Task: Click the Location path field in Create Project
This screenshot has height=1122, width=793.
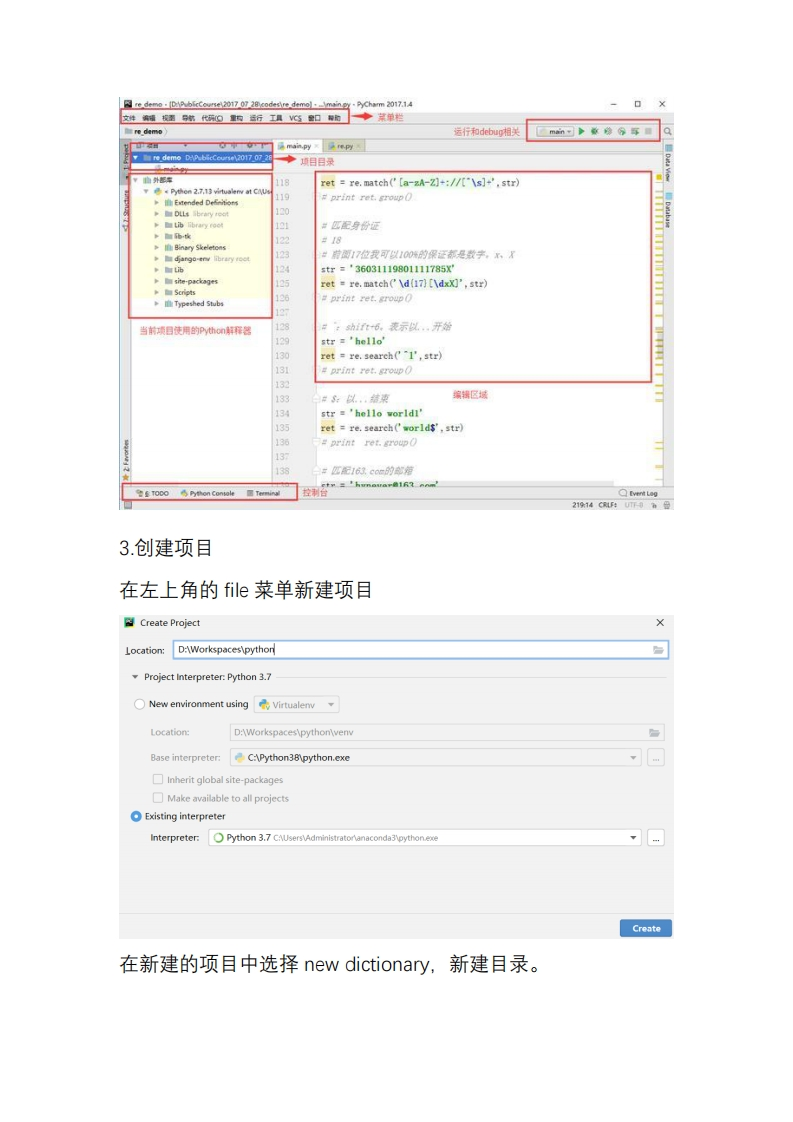Action: [420, 650]
